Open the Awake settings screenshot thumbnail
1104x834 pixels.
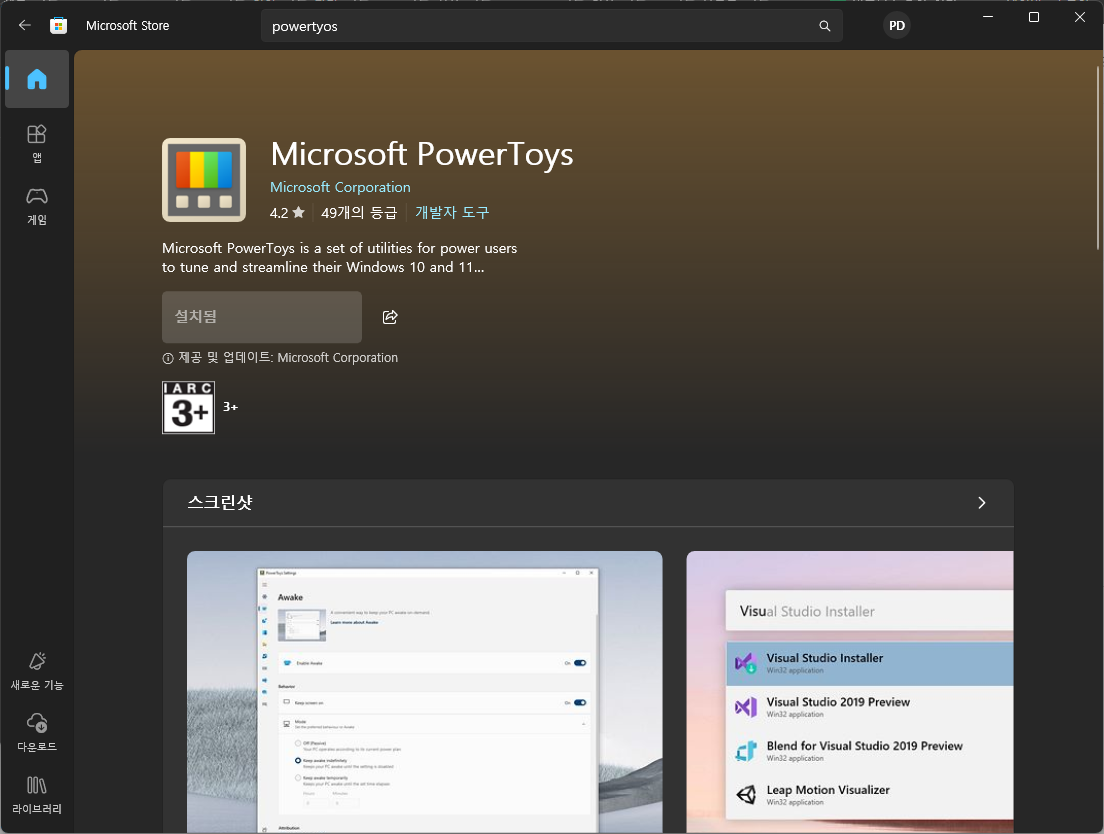tap(425, 692)
